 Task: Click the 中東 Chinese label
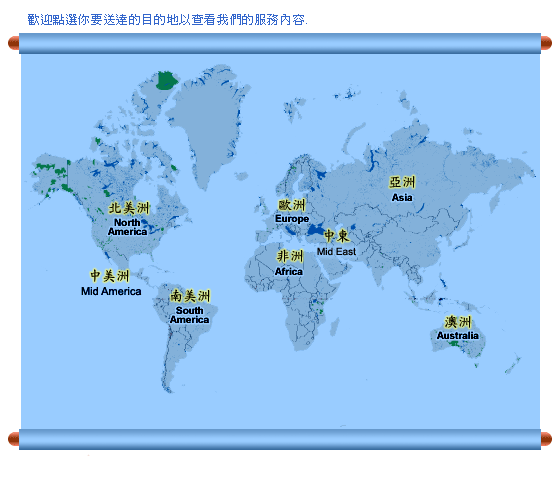[x=337, y=236]
